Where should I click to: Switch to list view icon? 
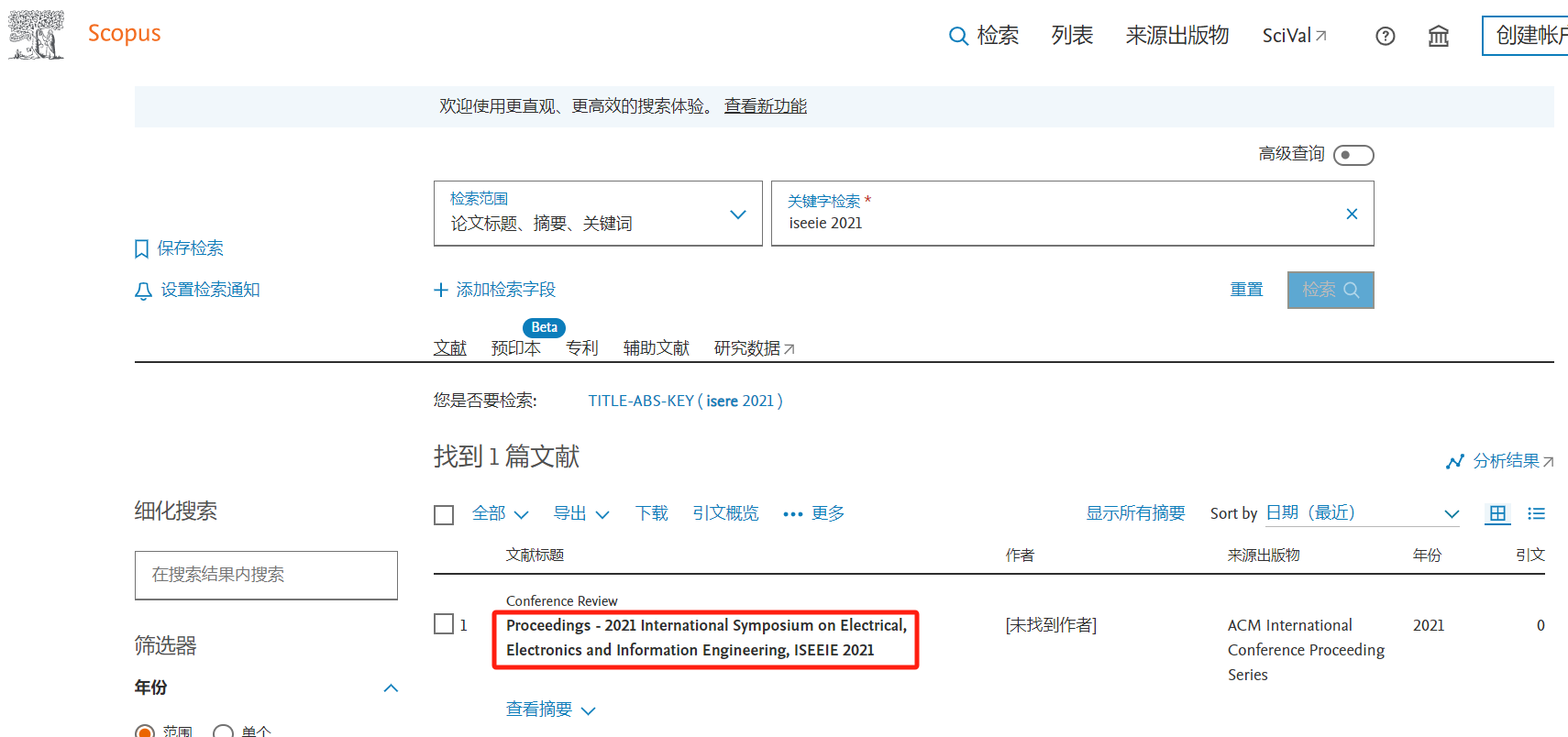[x=1536, y=513]
